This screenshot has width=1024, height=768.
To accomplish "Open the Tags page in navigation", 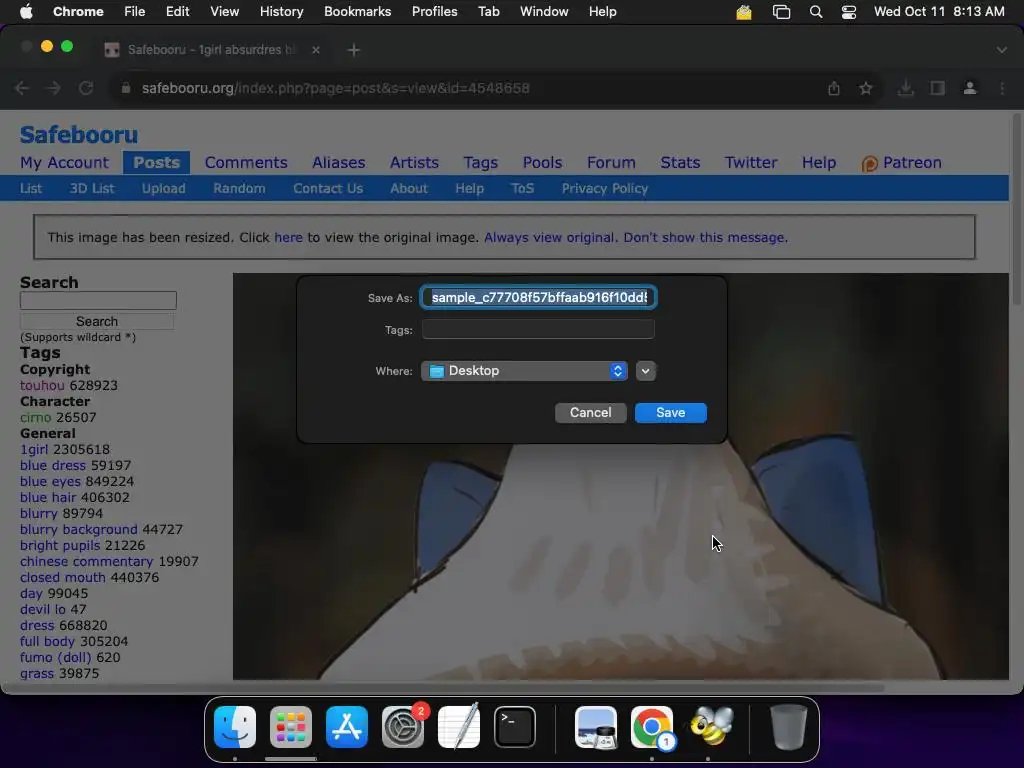I will coord(481,163).
